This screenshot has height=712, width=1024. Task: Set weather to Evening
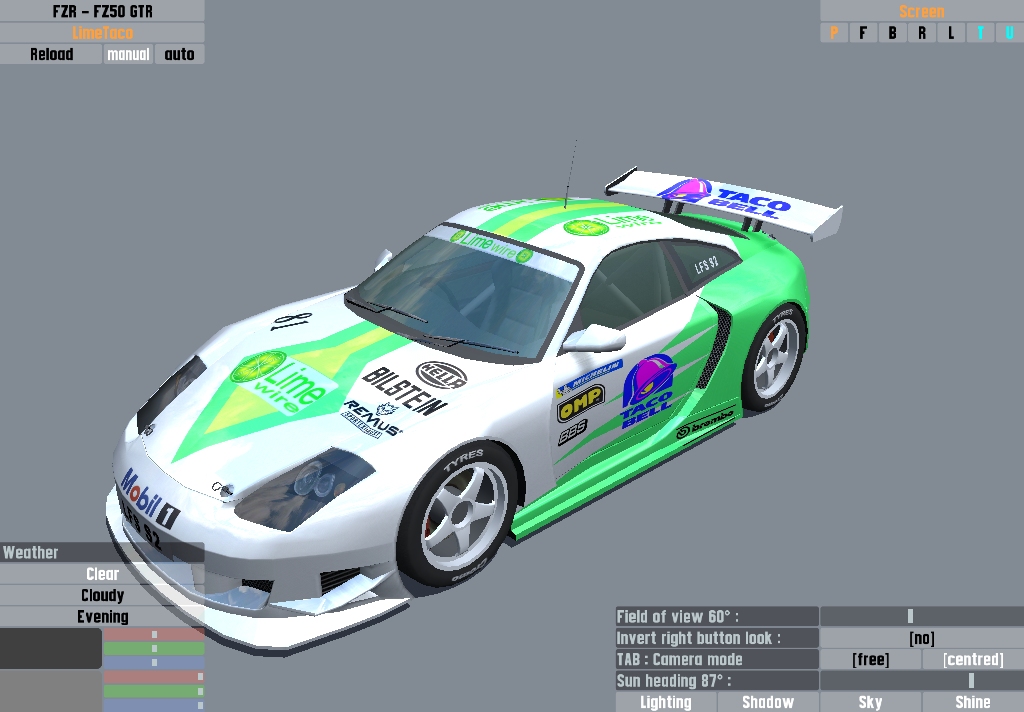coord(102,617)
